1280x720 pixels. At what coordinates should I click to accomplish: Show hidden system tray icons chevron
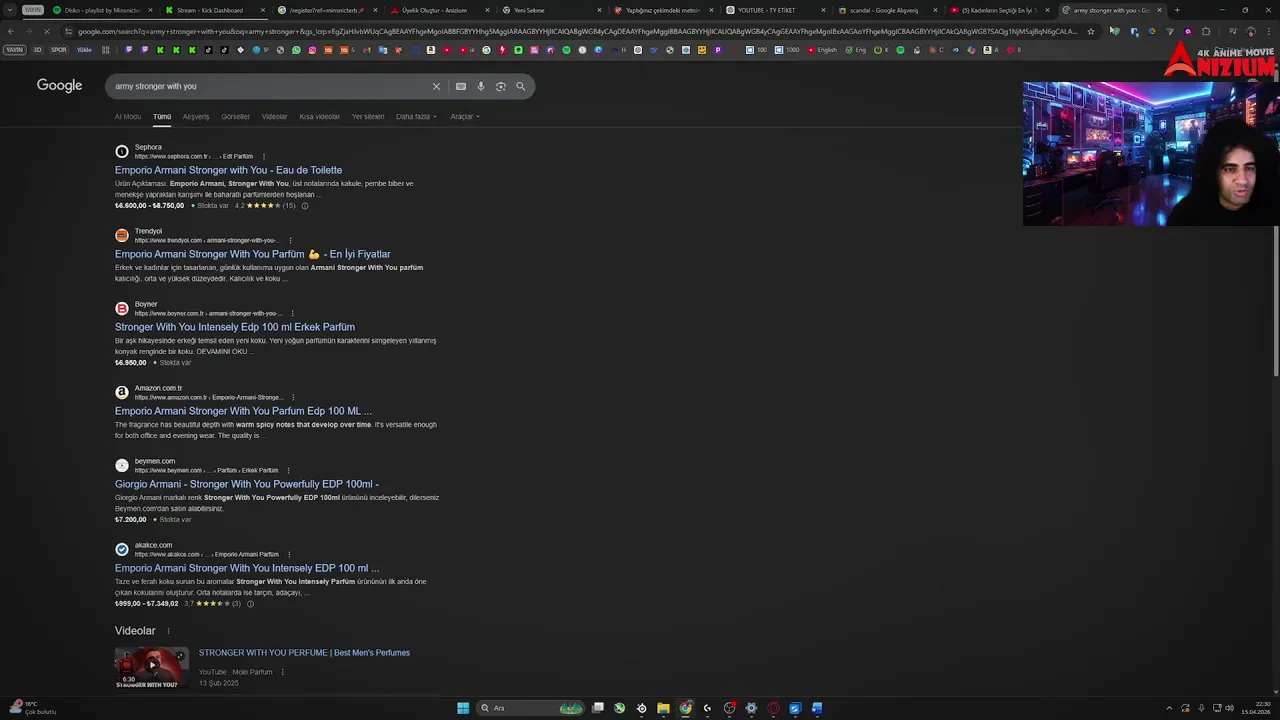tap(1169, 708)
